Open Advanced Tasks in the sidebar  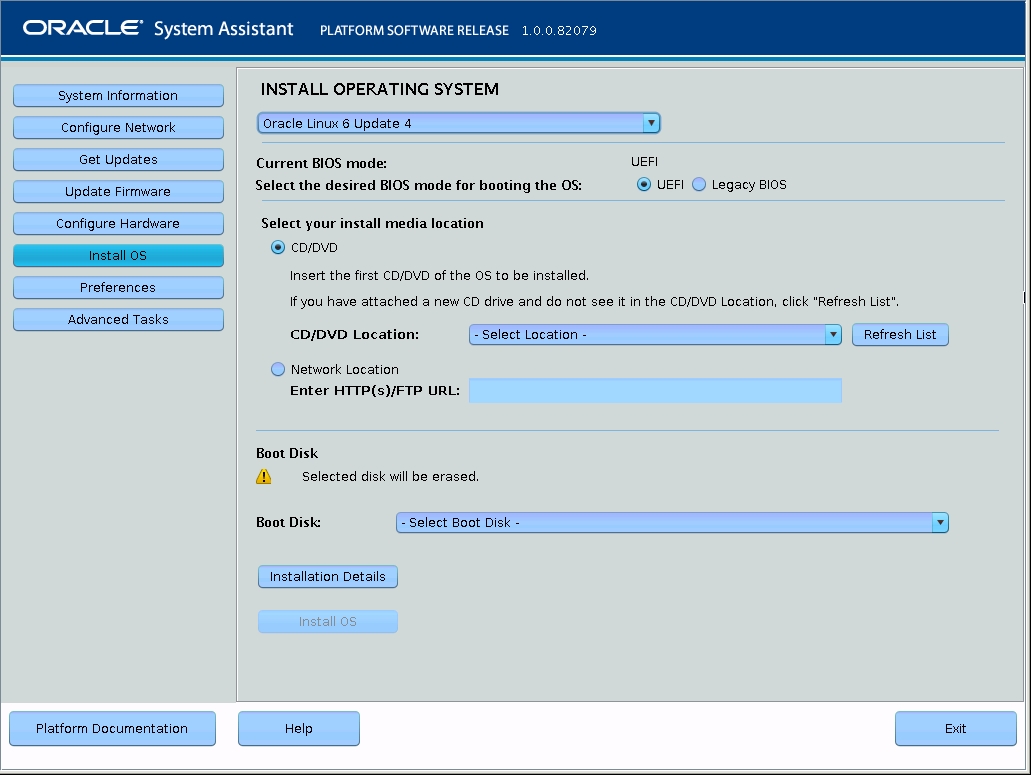pyautogui.click(x=118, y=320)
